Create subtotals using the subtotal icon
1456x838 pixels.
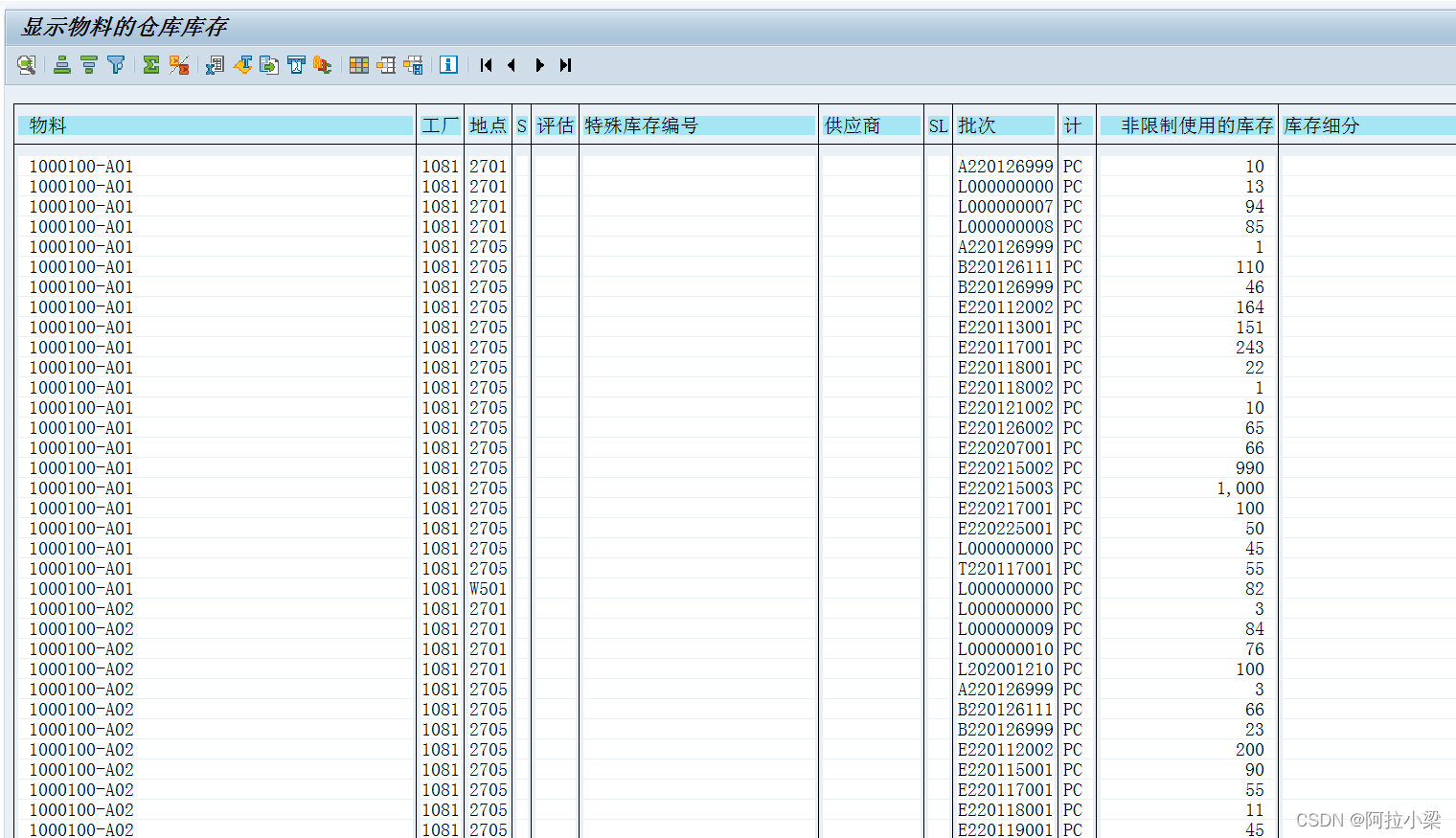pyautogui.click(x=178, y=65)
